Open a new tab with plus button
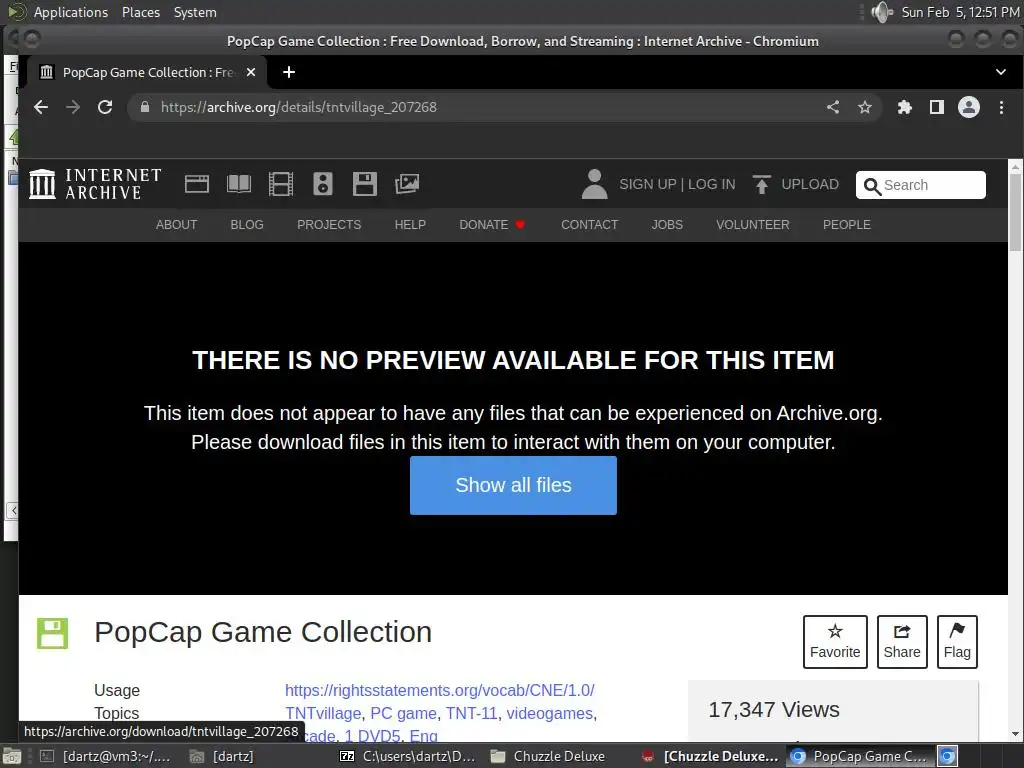Viewport: 1024px width, 768px height. coord(289,72)
